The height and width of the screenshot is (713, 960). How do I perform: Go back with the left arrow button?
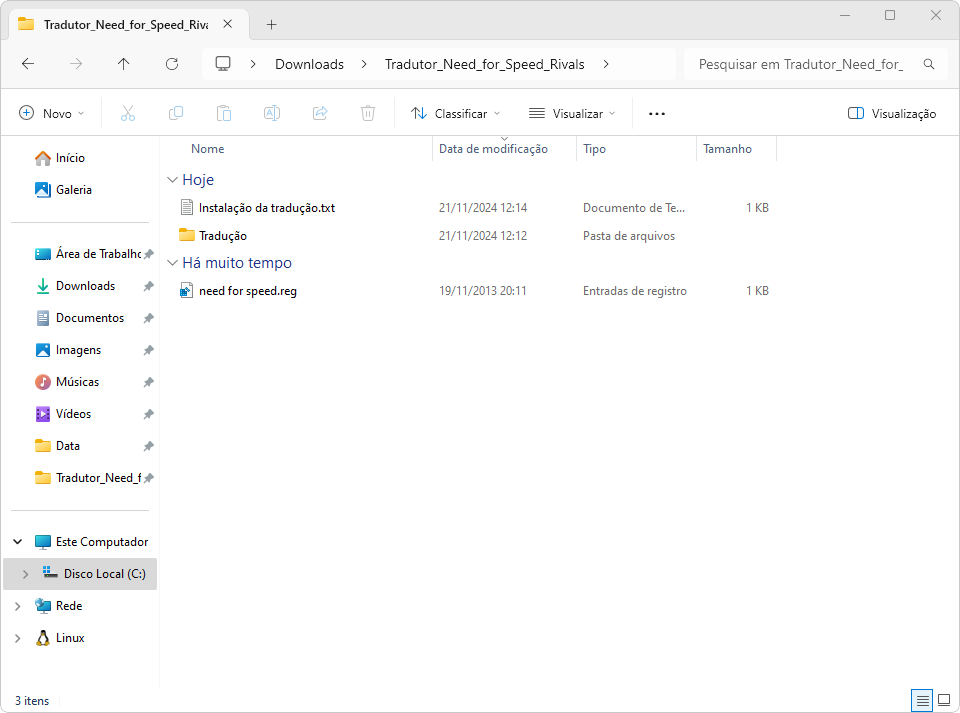[x=28, y=64]
